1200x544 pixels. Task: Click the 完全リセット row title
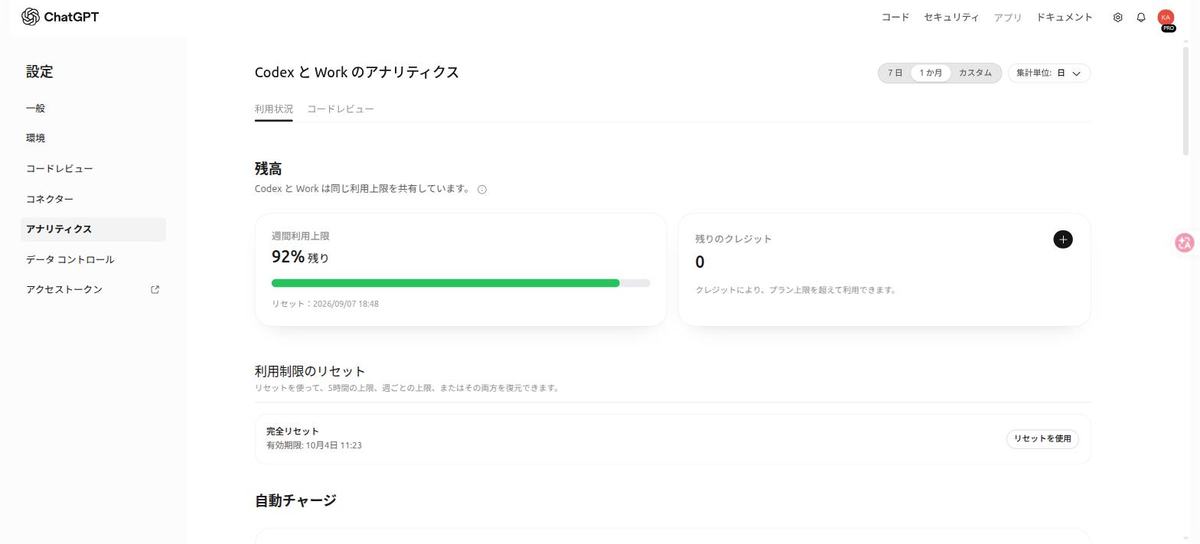tap(293, 431)
